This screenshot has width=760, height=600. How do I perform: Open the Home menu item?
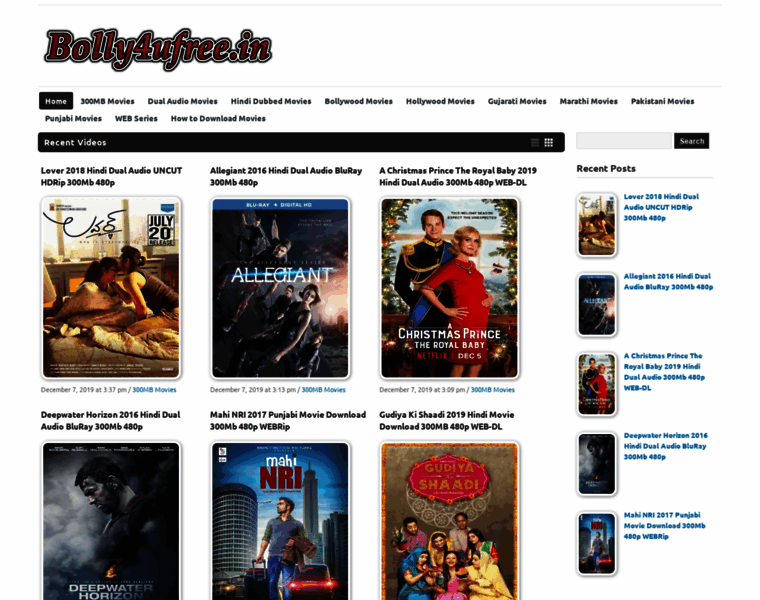[56, 101]
